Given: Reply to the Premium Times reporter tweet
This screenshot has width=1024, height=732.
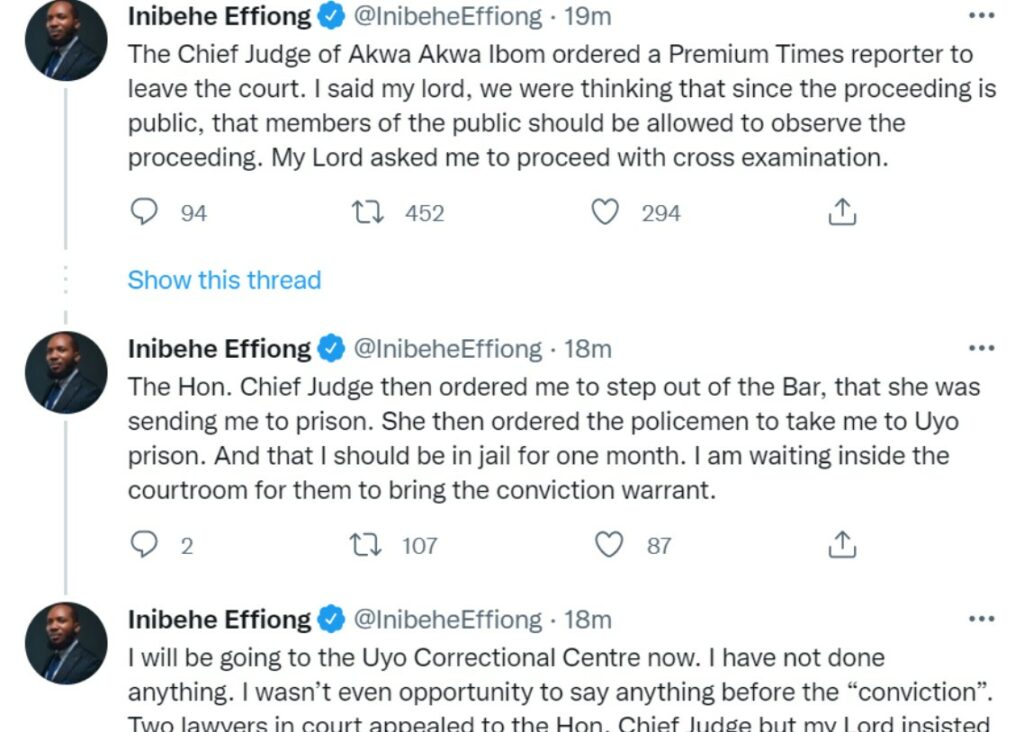Looking at the screenshot, I should [146, 212].
